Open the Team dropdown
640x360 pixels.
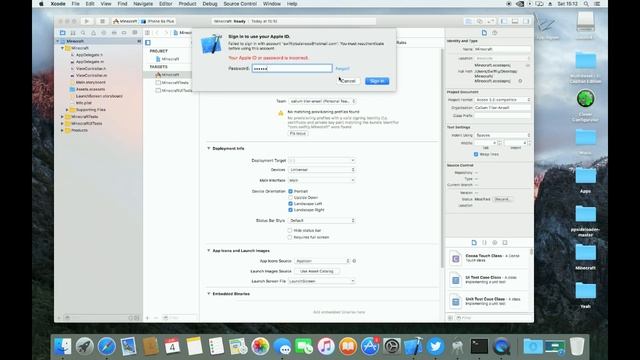click(x=322, y=101)
